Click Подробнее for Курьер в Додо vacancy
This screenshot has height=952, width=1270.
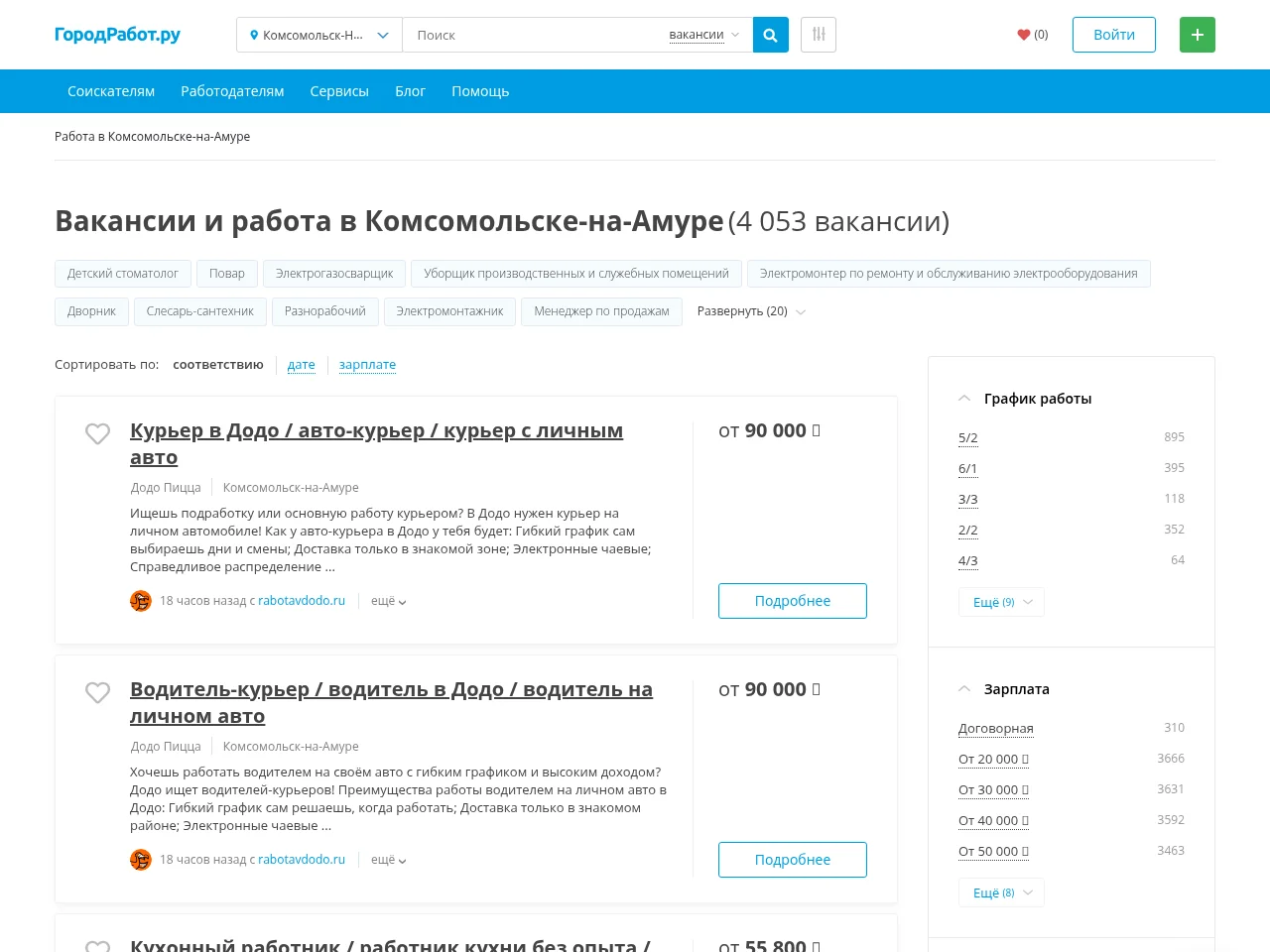coord(793,601)
